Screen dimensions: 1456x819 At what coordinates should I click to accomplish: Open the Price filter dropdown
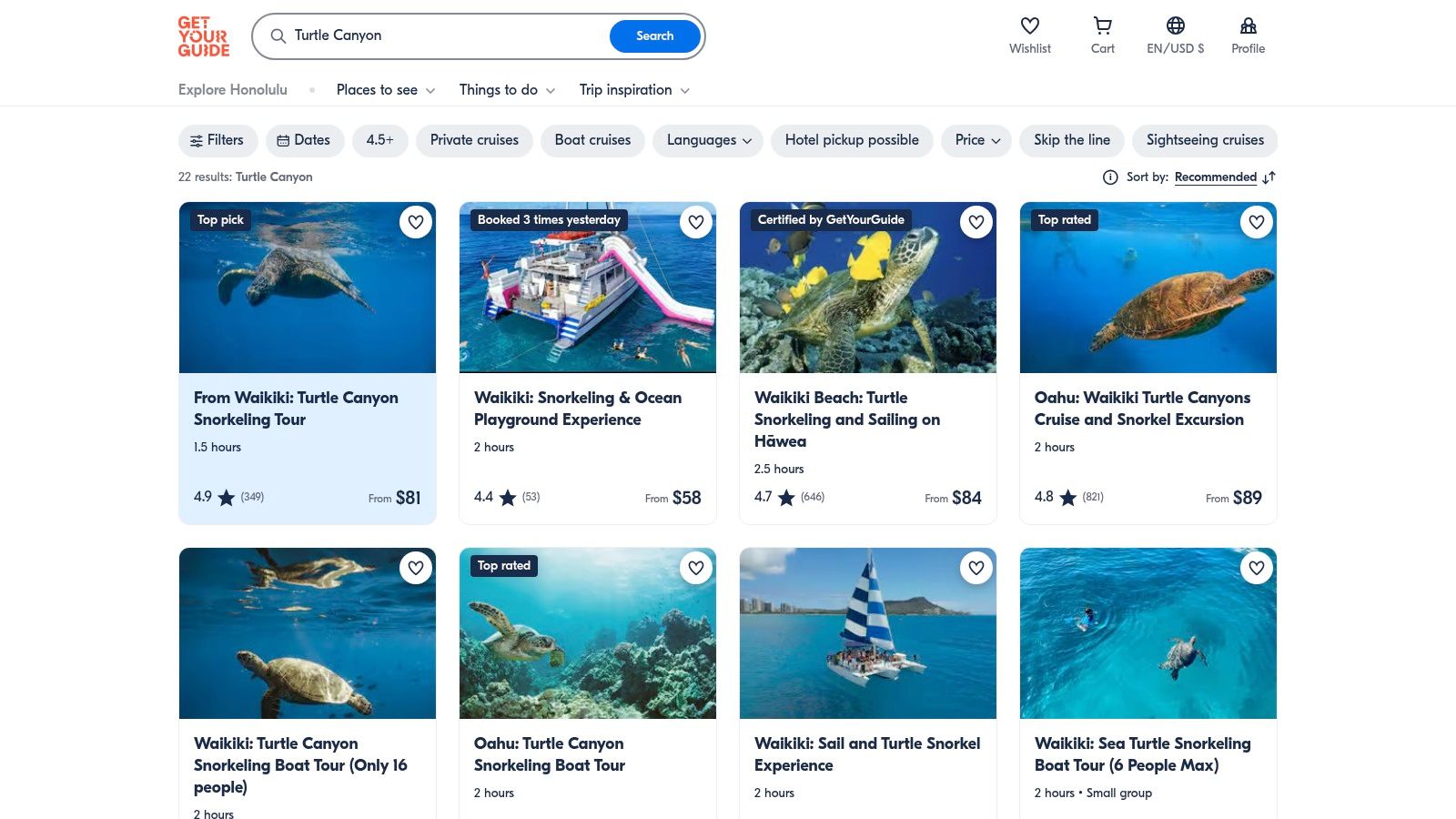pyautogui.click(x=976, y=140)
